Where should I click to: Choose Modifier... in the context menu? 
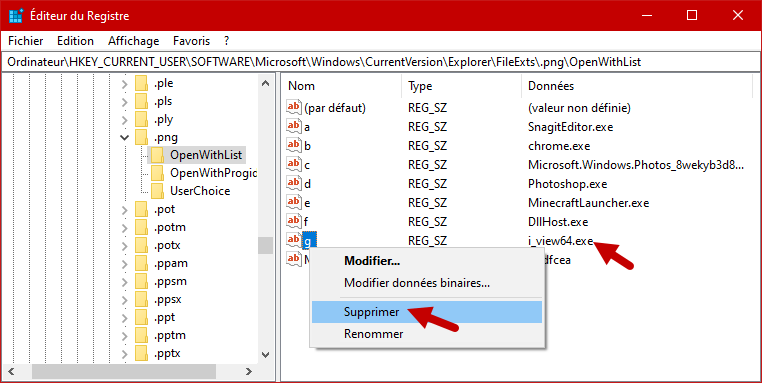coord(426,261)
